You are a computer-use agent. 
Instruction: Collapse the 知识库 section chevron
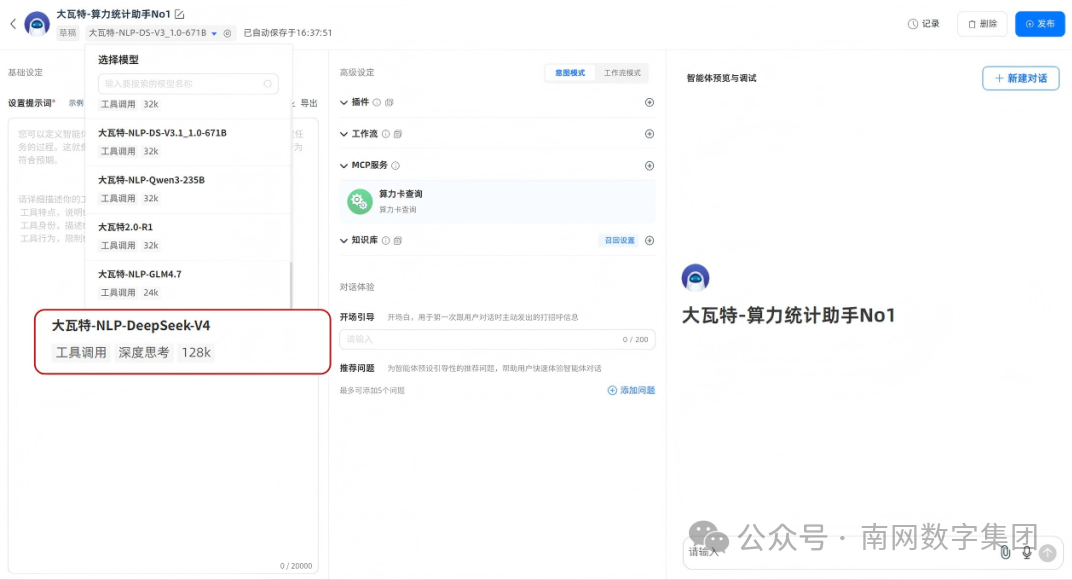click(344, 241)
